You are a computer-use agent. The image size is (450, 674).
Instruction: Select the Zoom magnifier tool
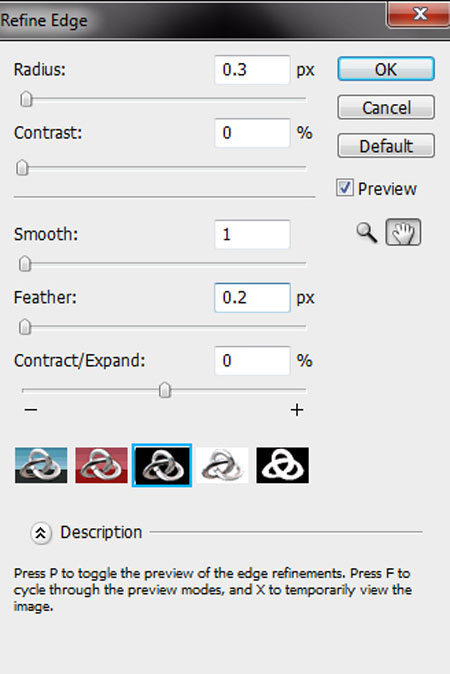click(367, 233)
